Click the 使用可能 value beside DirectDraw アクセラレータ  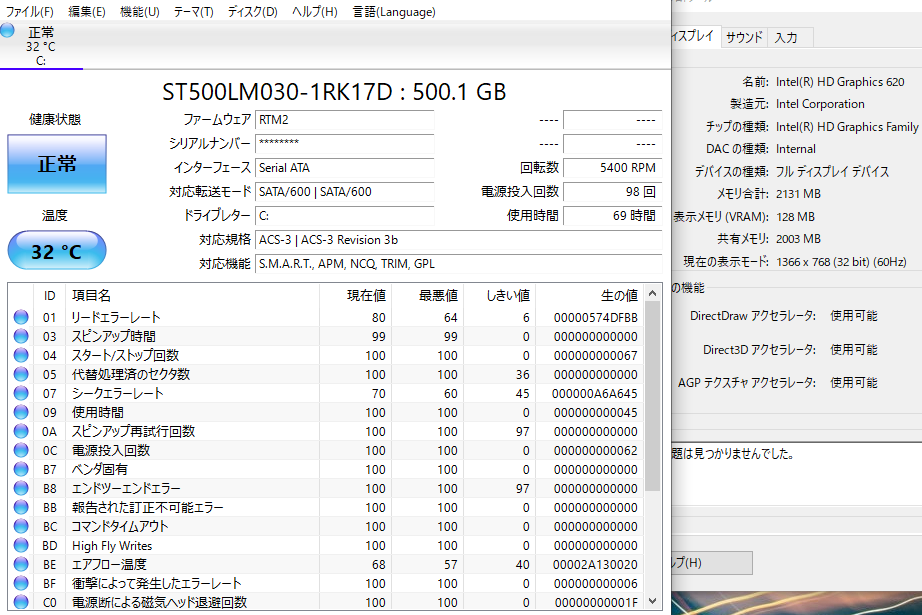(x=854, y=316)
